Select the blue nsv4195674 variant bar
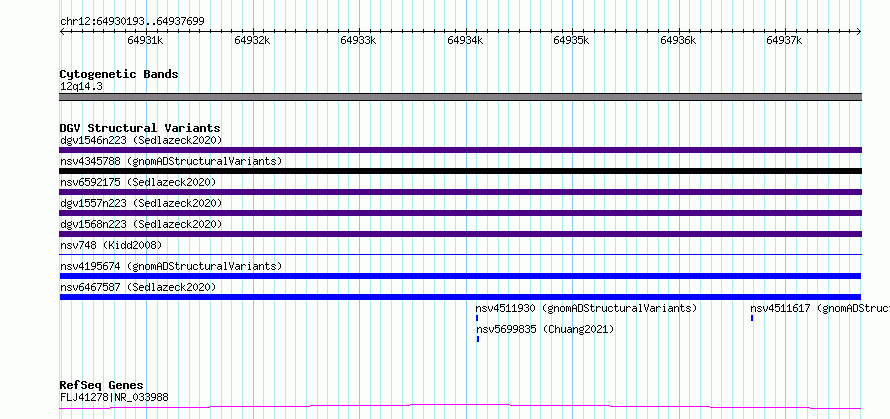This screenshot has width=890, height=419. tap(460, 276)
